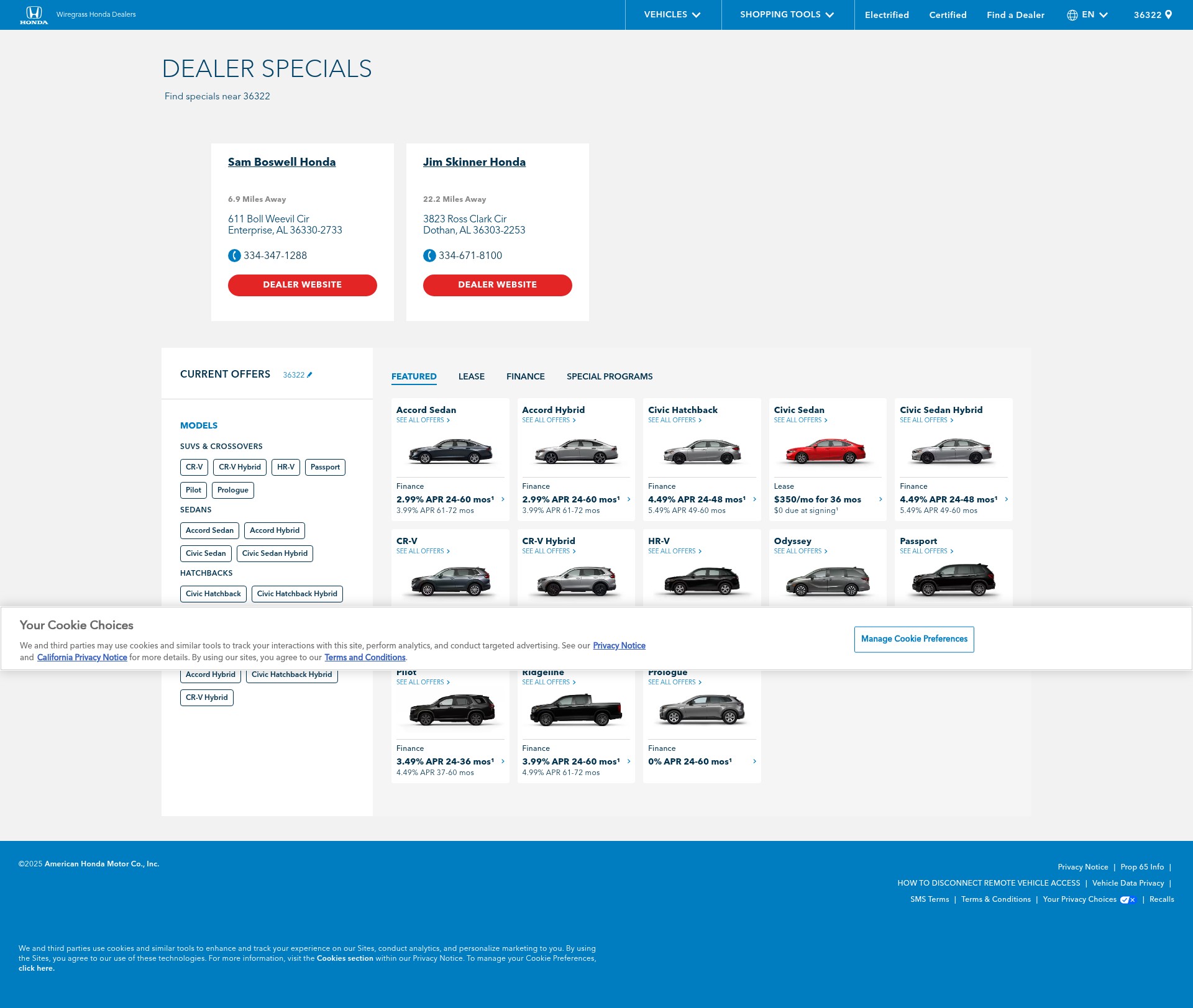Click the Honda logo in header
The width and height of the screenshot is (1193, 1008).
34,15
